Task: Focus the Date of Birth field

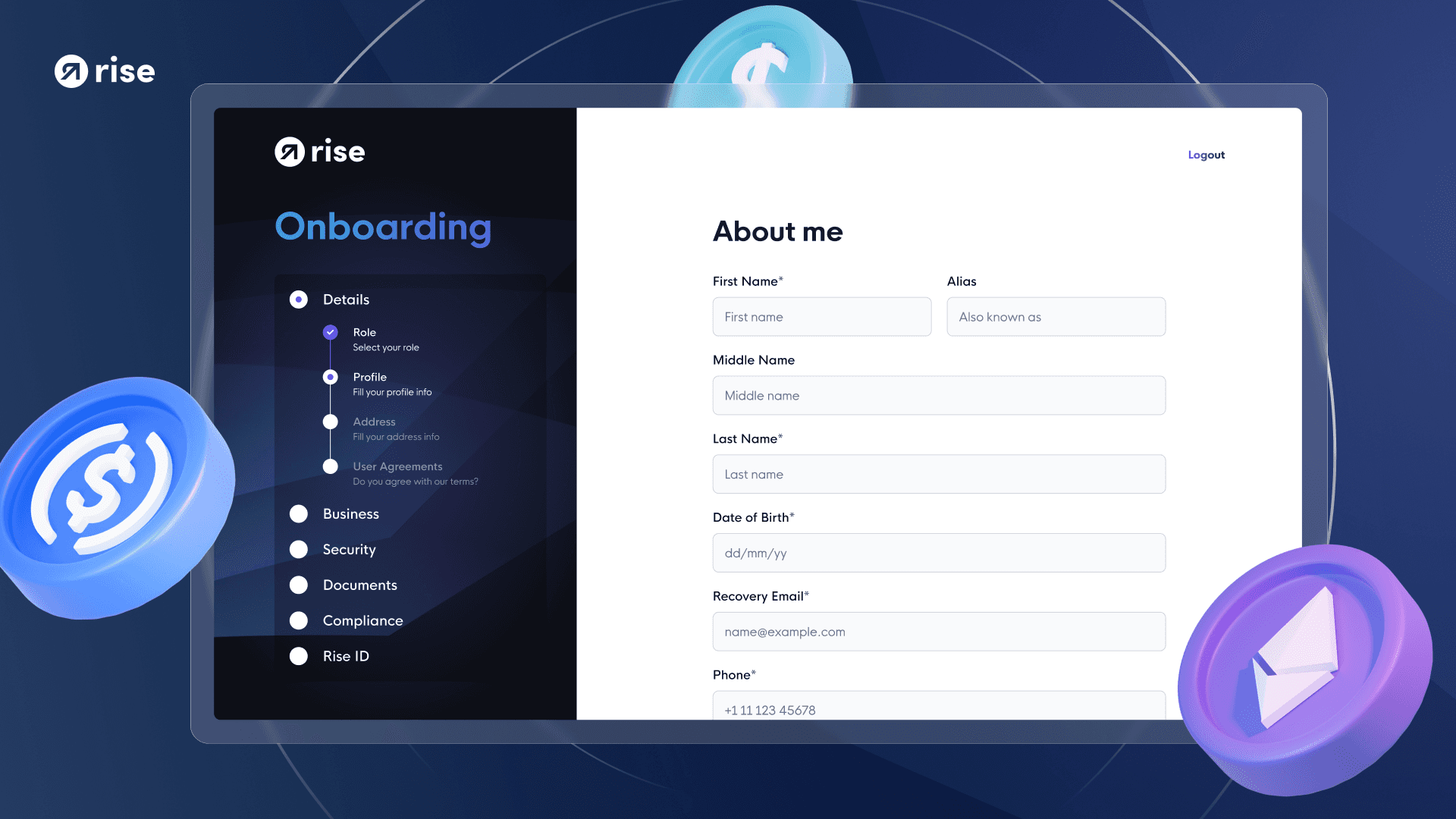Action: point(940,554)
